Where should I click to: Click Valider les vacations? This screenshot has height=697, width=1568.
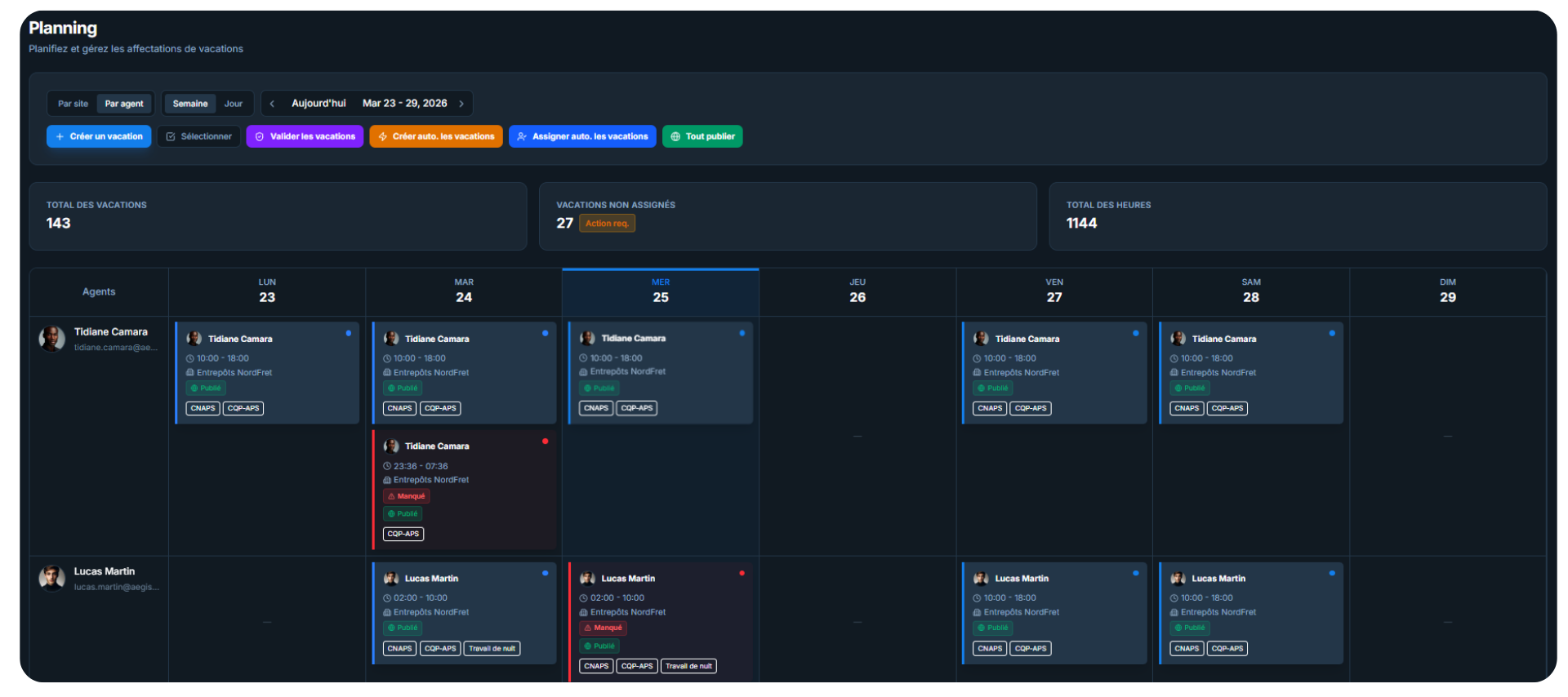pyautogui.click(x=305, y=136)
